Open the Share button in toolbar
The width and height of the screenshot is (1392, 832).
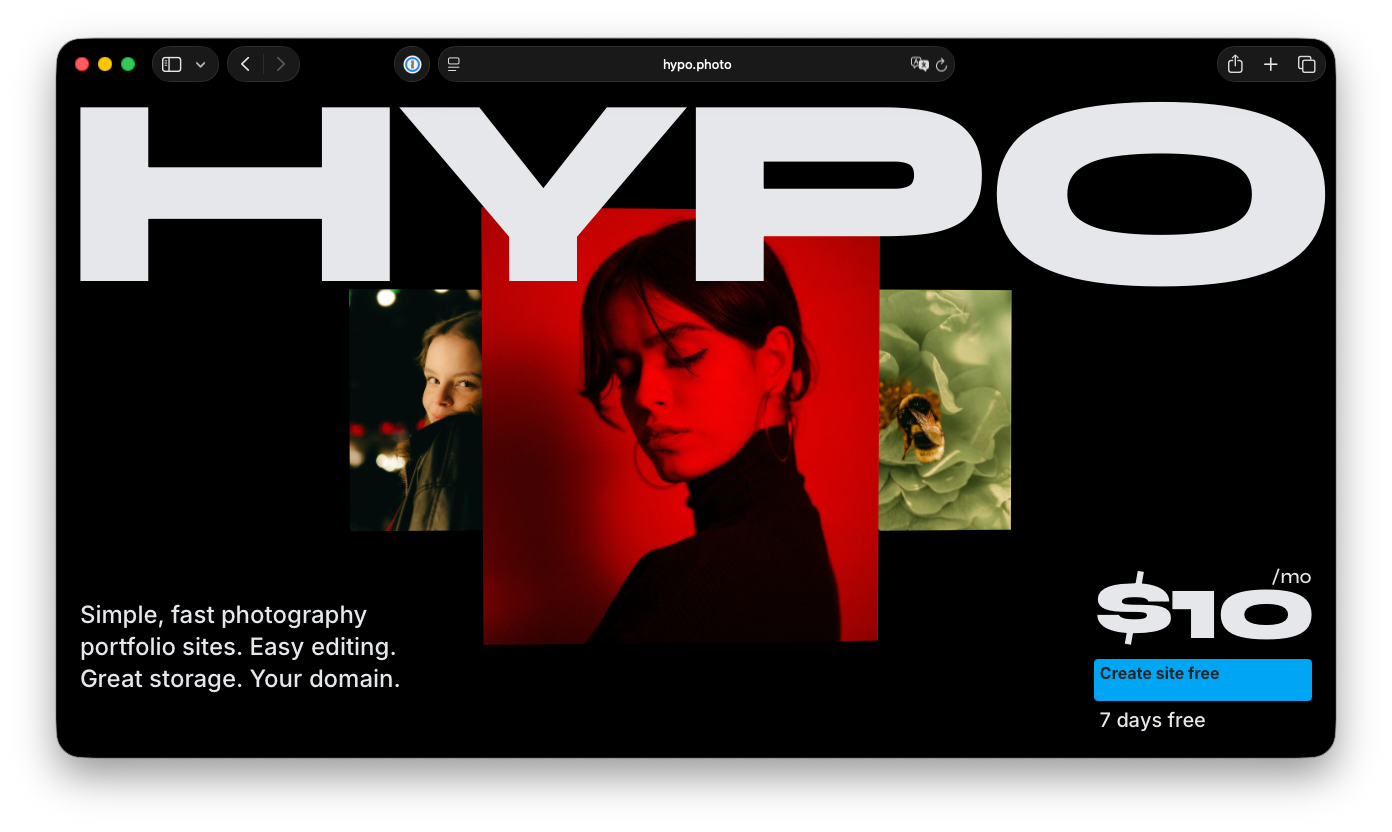click(1235, 64)
